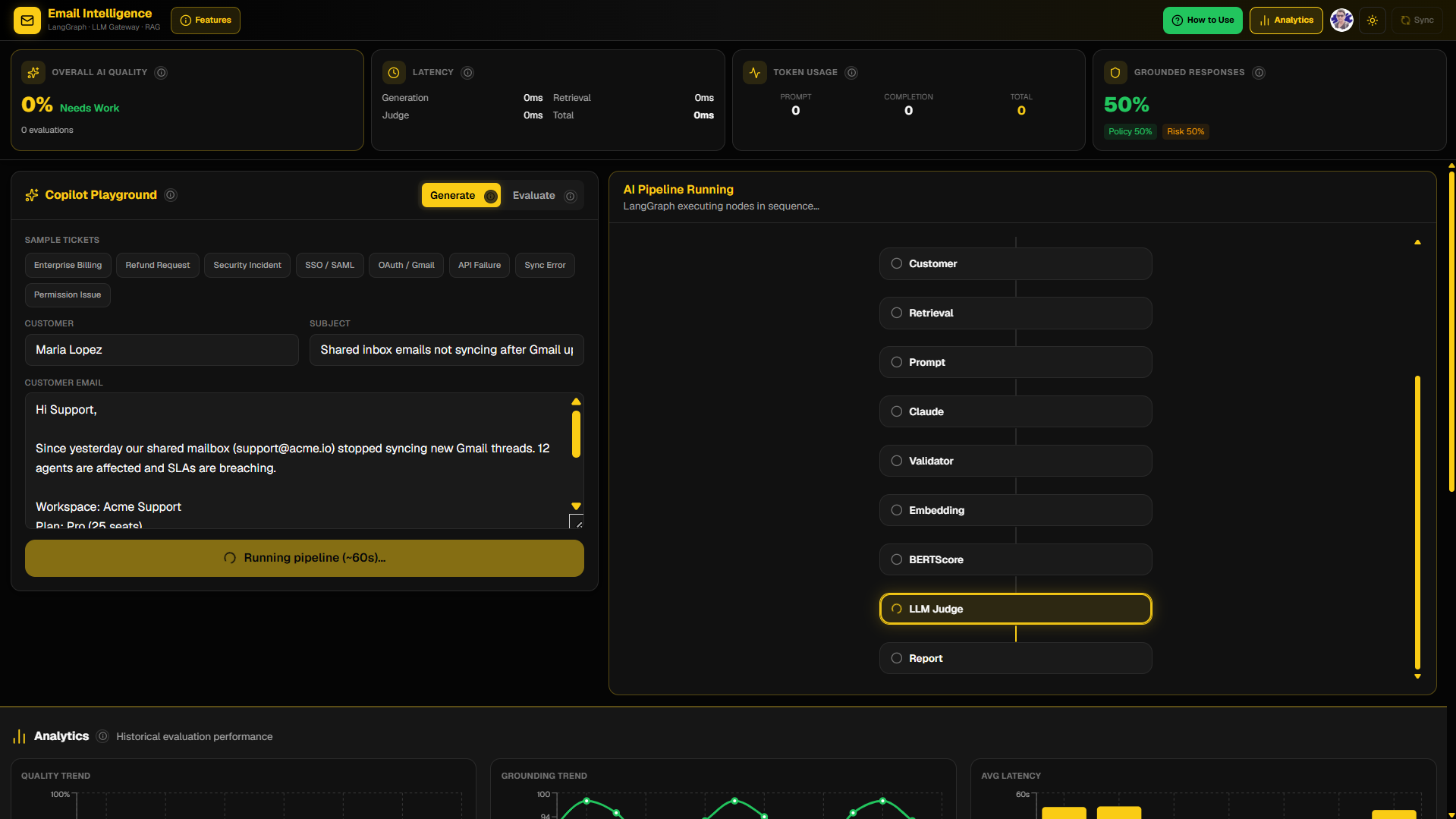Click the pipeline panel vertical scrollbar
This screenshot has height=819, width=1456.
point(1417,522)
